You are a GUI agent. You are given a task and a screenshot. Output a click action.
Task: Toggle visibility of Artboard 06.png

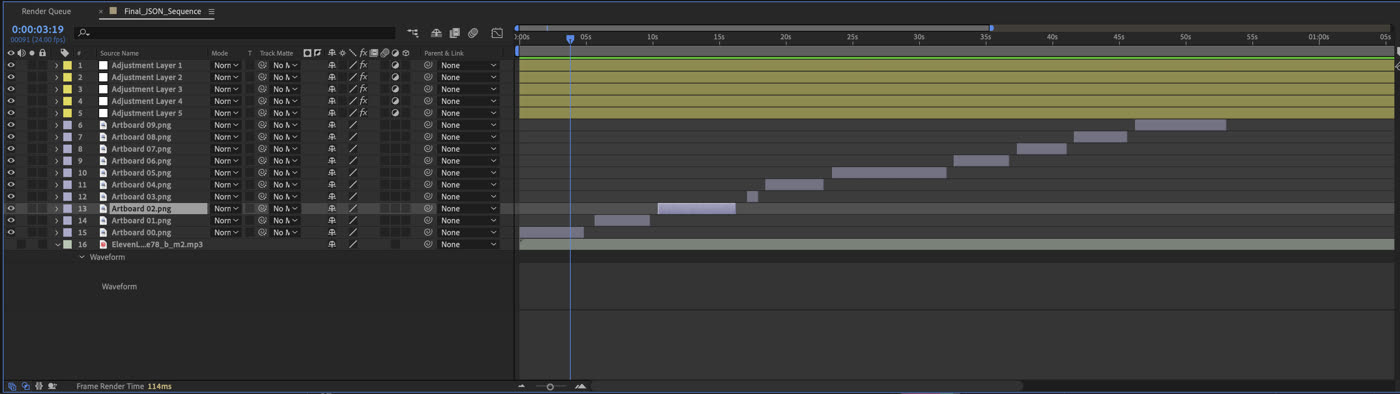coord(11,161)
